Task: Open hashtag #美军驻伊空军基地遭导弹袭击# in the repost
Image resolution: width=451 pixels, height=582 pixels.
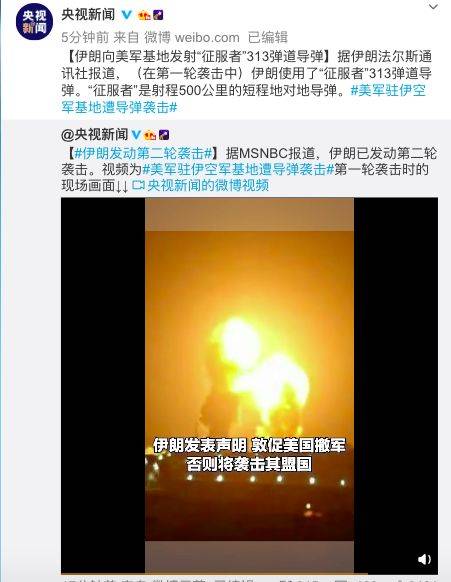Action: click(238, 169)
